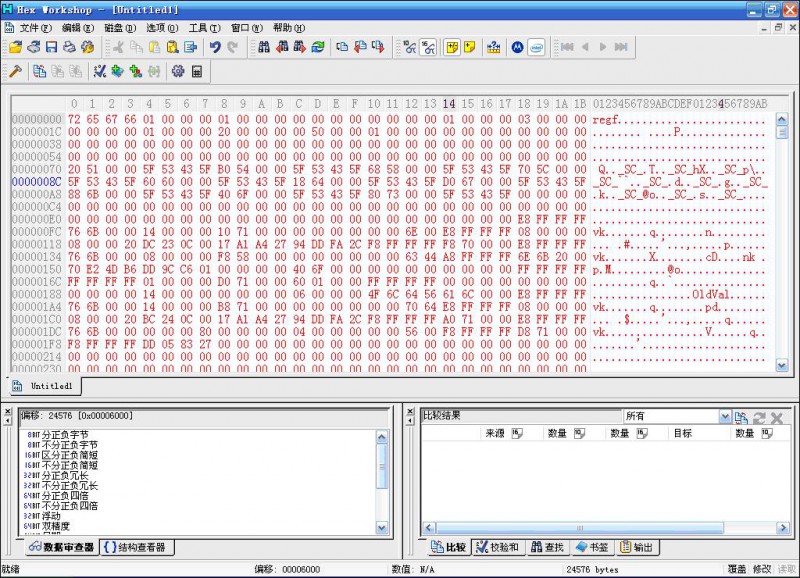Click the Print icon in toolbar
Image resolution: width=800 pixels, height=578 pixels.
click(69, 47)
